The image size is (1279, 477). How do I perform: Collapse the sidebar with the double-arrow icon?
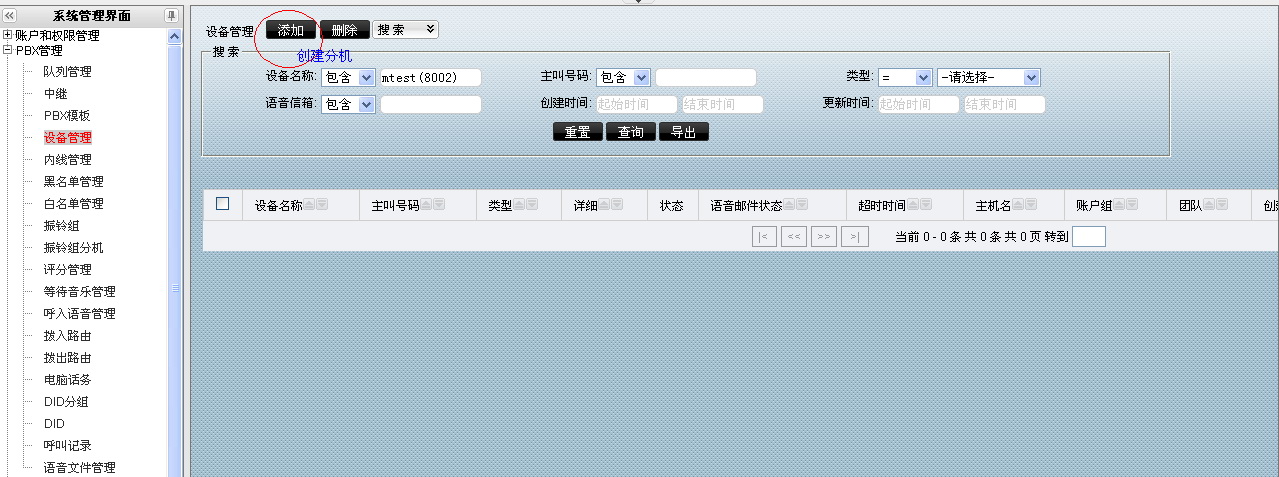[x=10, y=15]
